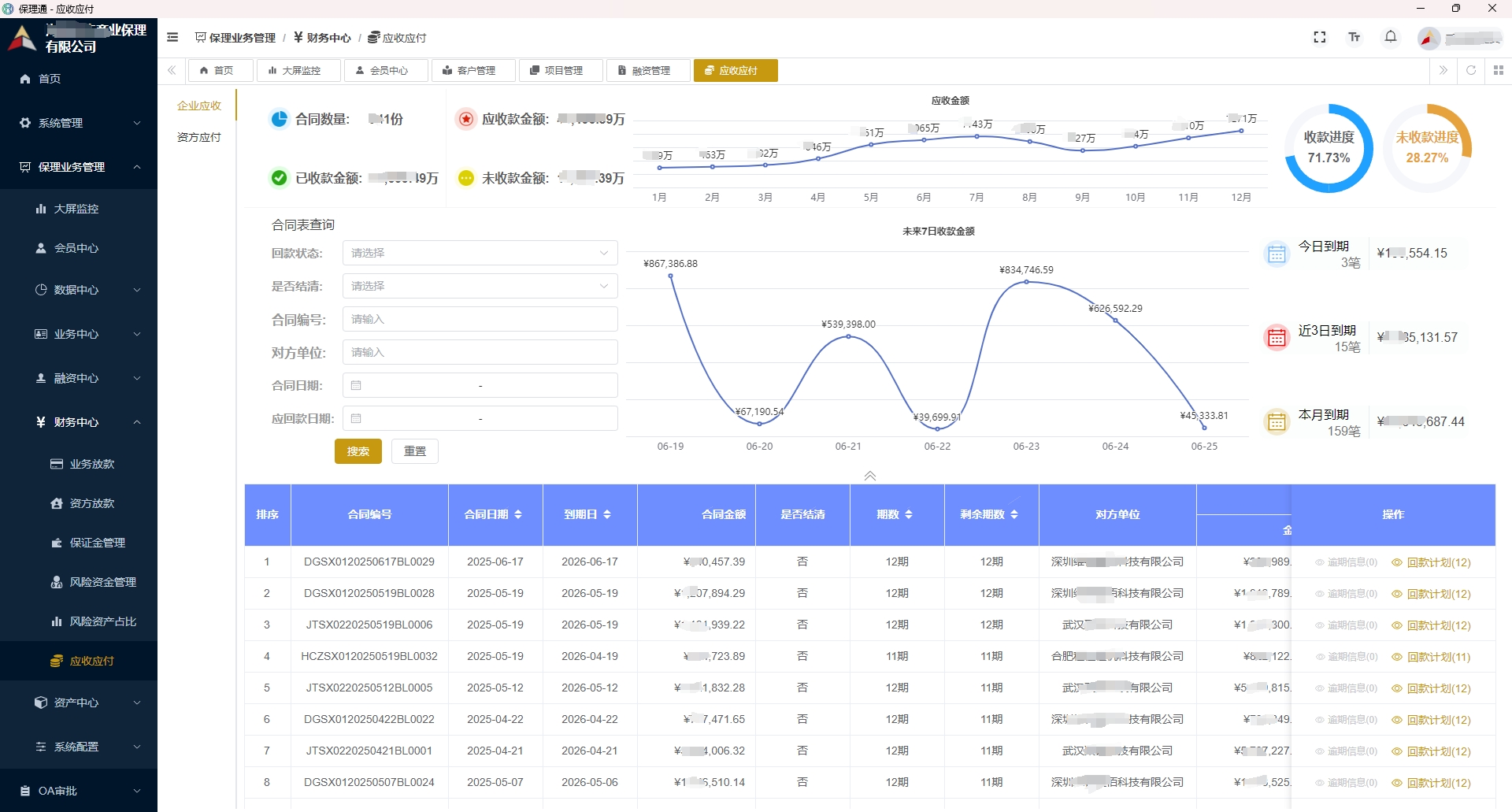Open the notification bell

(x=1391, y=37)
